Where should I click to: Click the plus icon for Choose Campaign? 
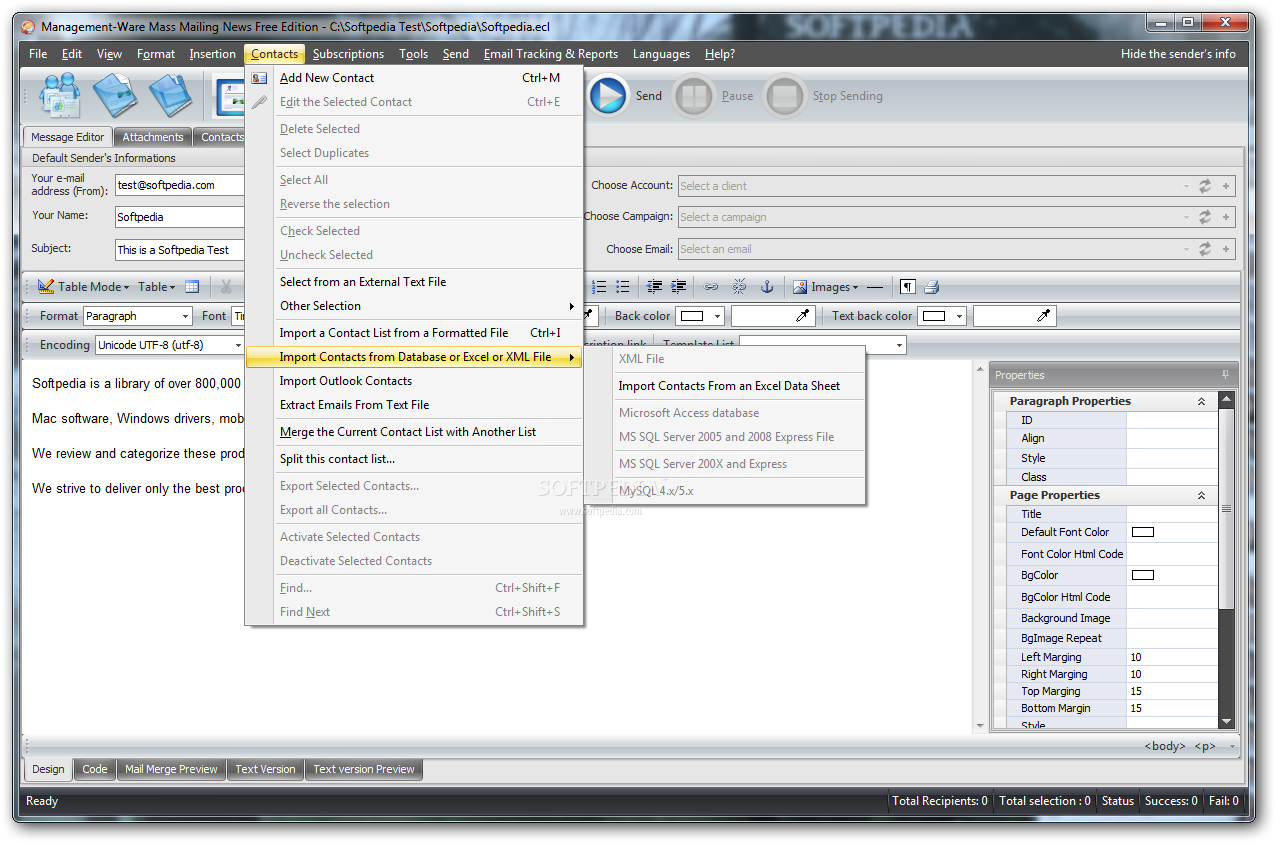[1226, 217]
